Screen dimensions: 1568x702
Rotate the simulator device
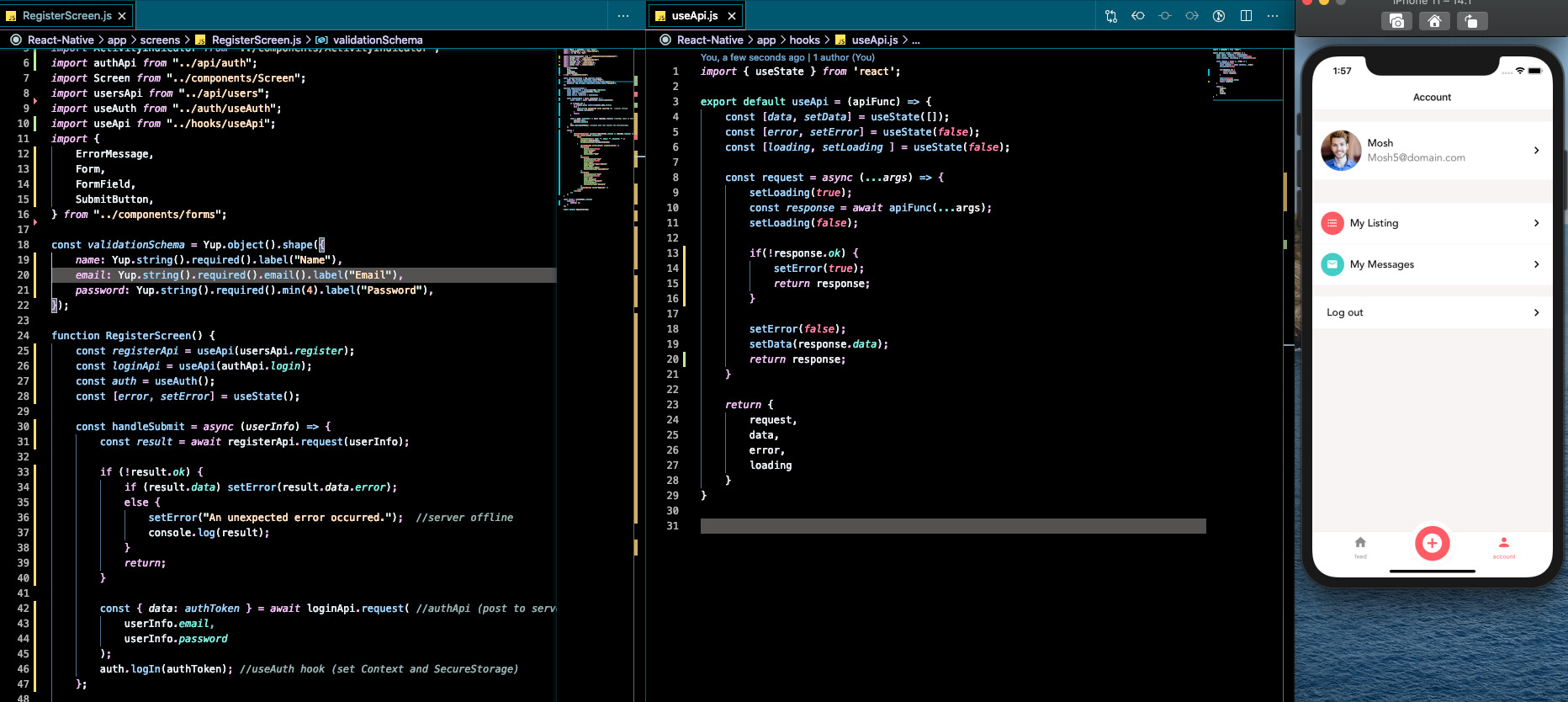tap(1470, 21)
